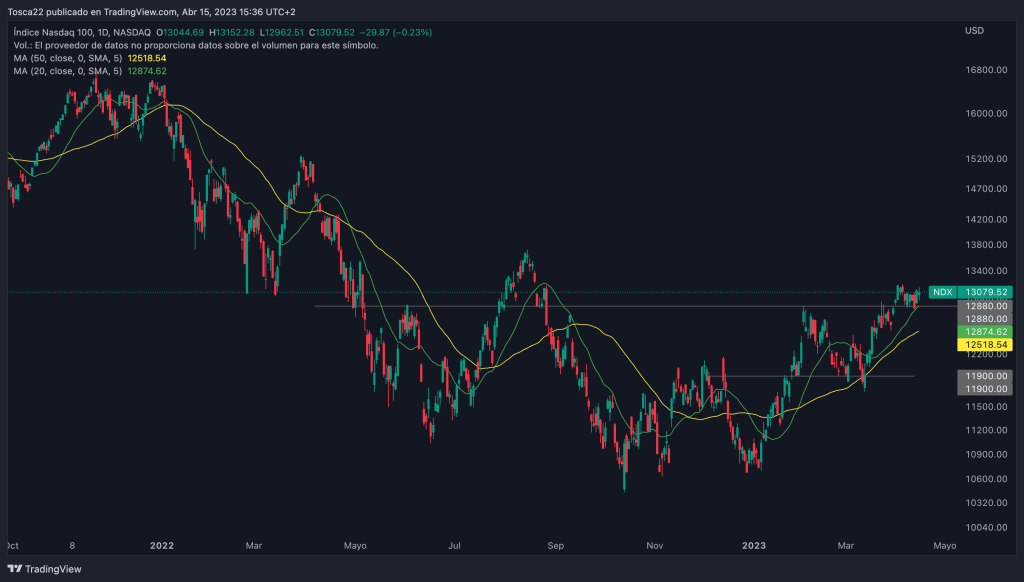Click the green 12874.62 tag on the price axis
1024x582 pixels.
coord(985,331)
